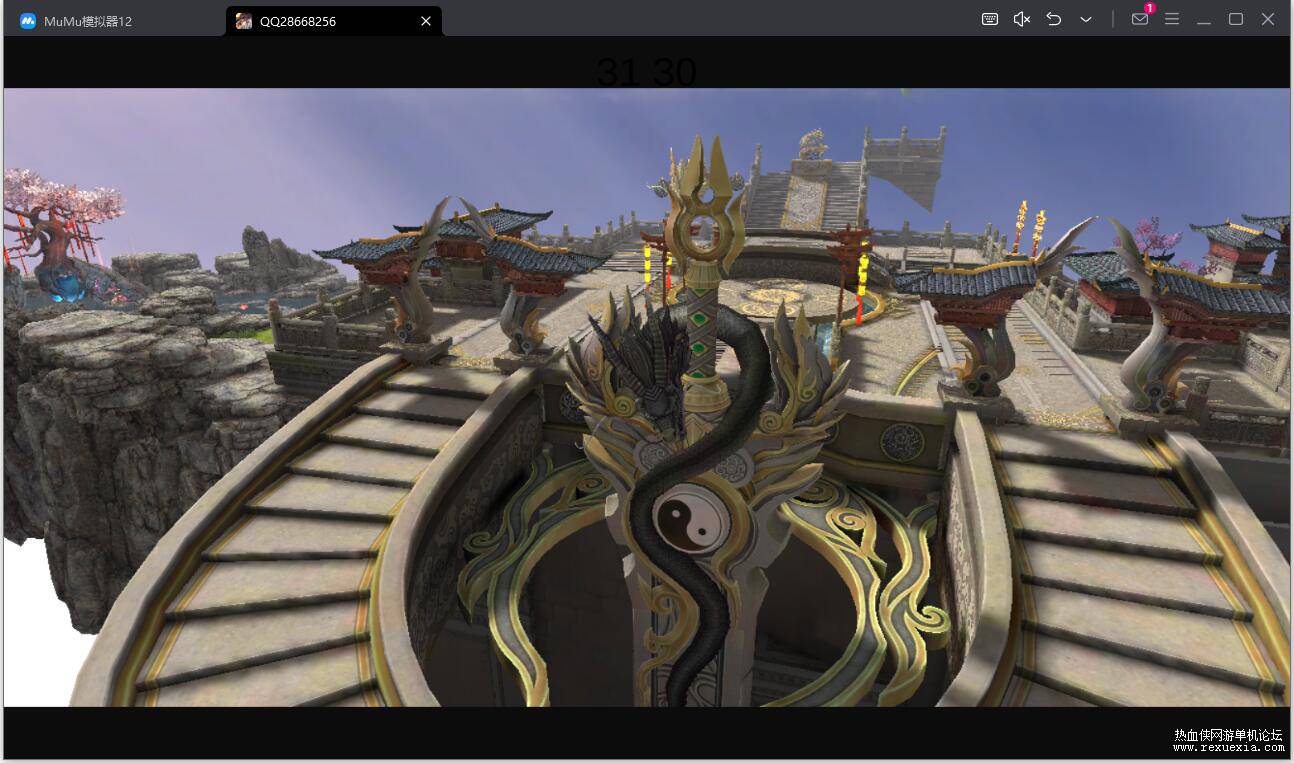This screenshot has height=763, width=1294.
Task: Open the hamburger menu
Action: pyautogui.click(x=1172, y=19)
